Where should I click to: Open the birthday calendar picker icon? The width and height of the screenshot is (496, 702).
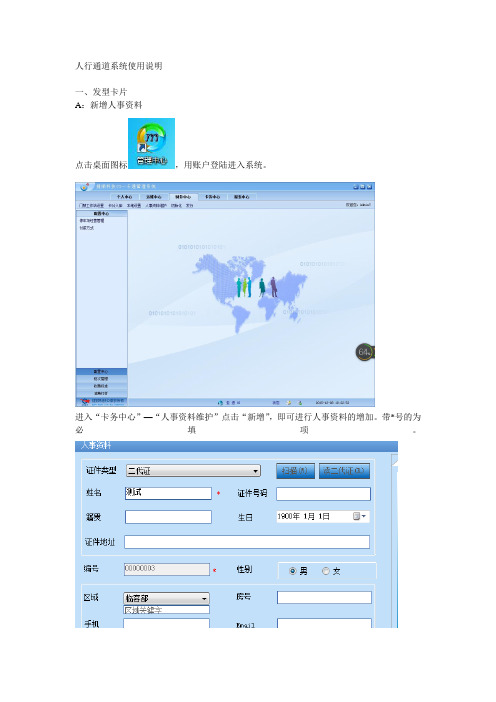click(356, 516)
